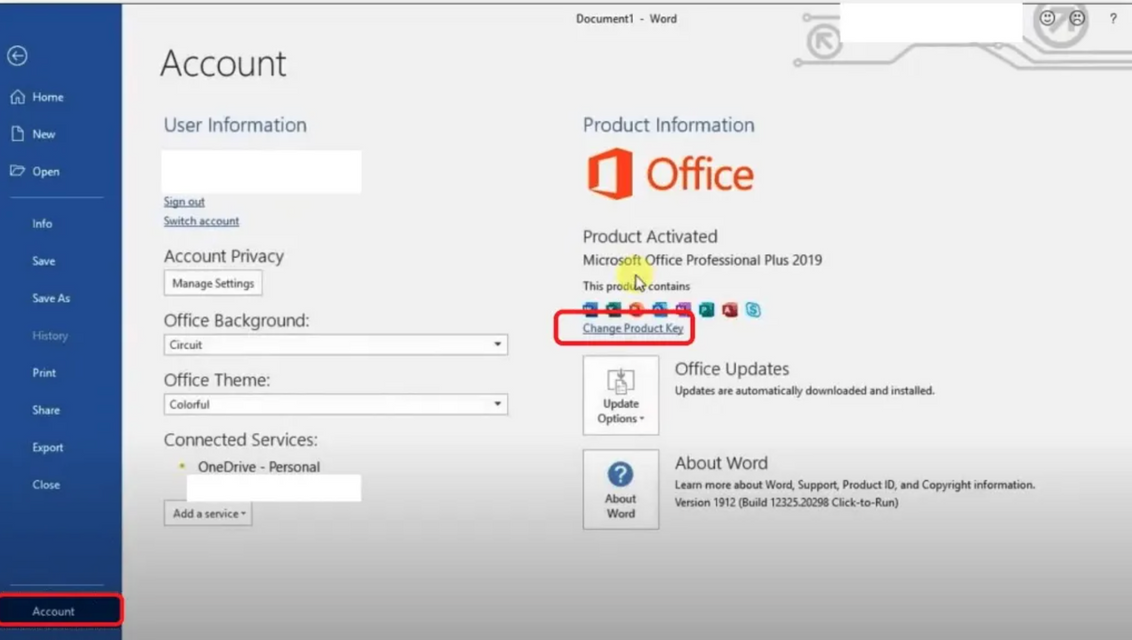
Task: Click the OneDrive - Personal service entry
Action: [258, 467]
